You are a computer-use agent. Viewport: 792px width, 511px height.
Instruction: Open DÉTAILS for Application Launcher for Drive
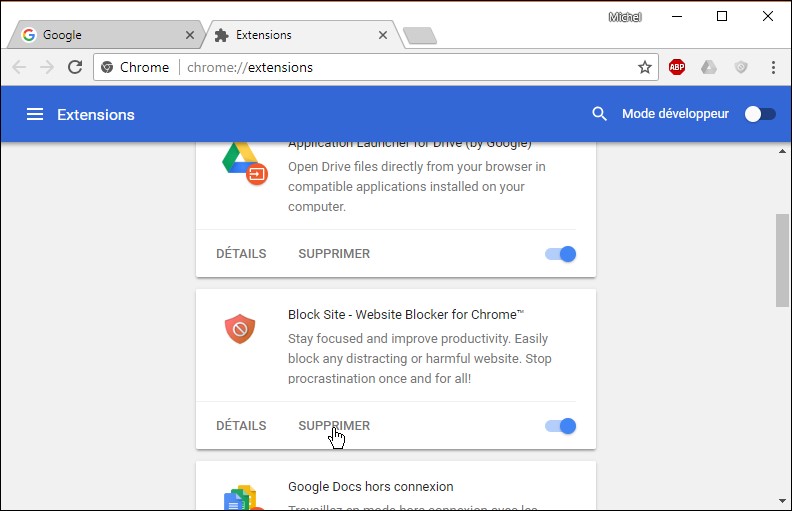coord(241,254)
